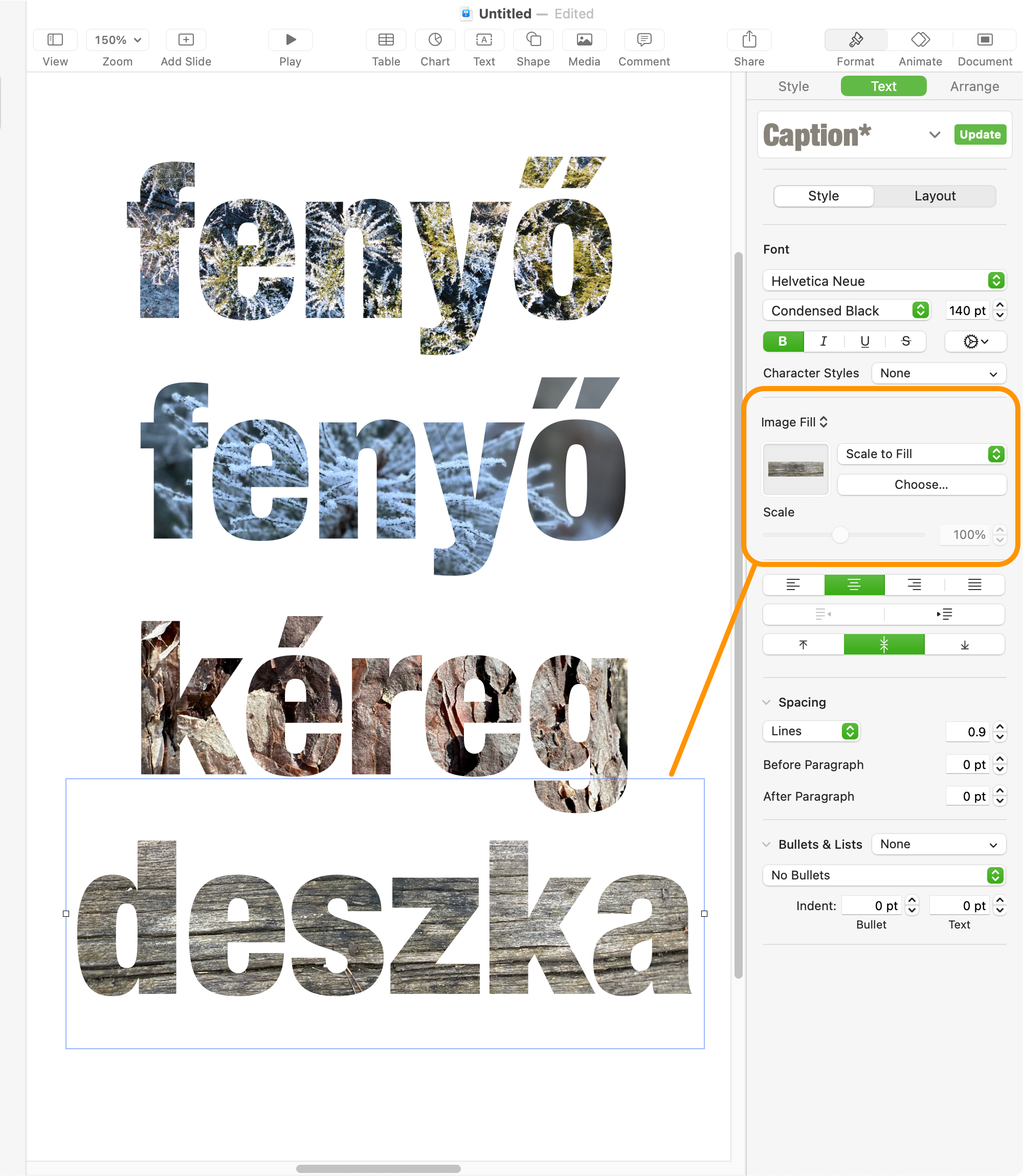Screen dimensions: 1023x1176
Task: Click the Update paragraph style button
Action: 979,134
